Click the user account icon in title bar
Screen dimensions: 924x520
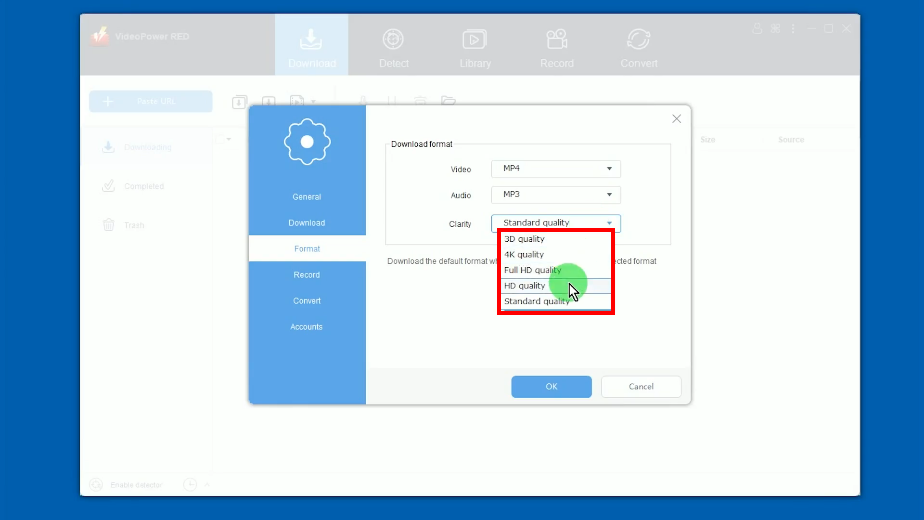click(757, 28)
